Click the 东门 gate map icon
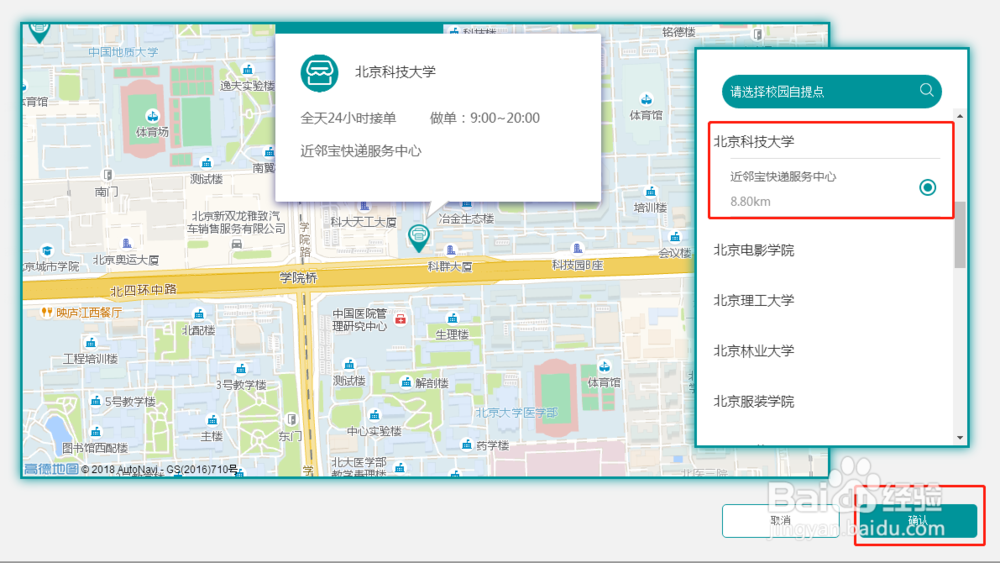The image size is (1000, 563). (291, 420)
